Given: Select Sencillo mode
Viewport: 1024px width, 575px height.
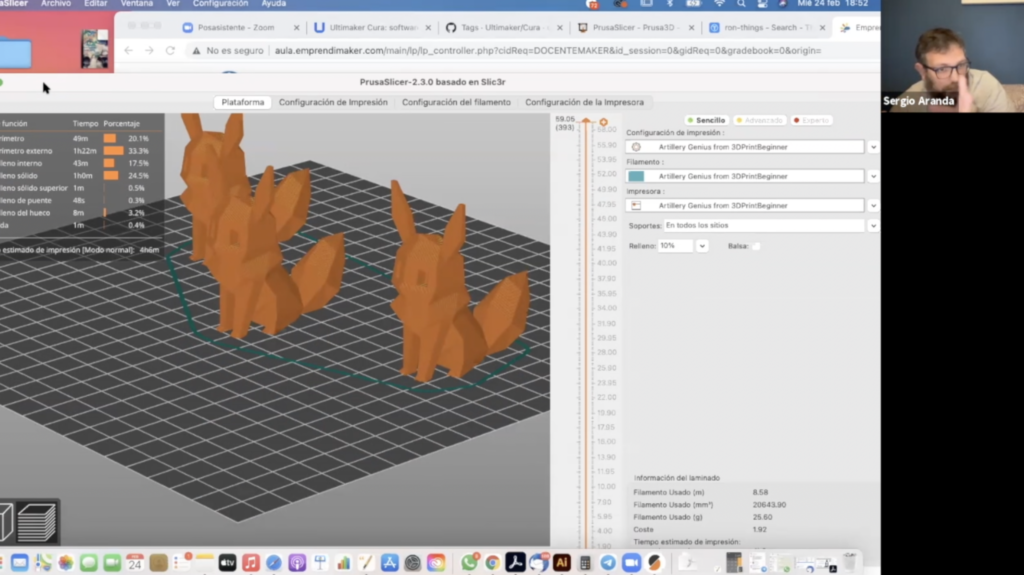Looking at the screenshot, I should 706,120.
